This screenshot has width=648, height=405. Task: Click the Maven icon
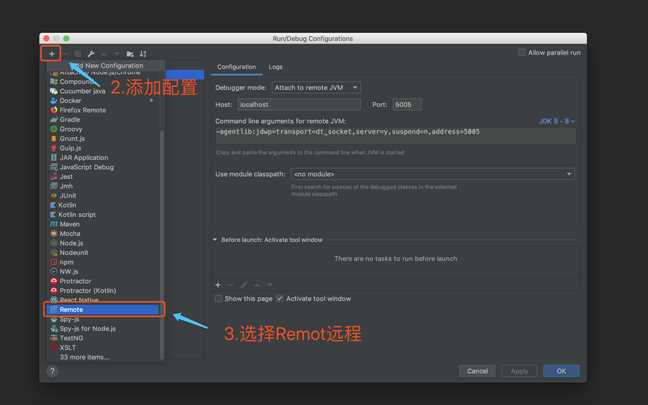(x=54, y=224)
